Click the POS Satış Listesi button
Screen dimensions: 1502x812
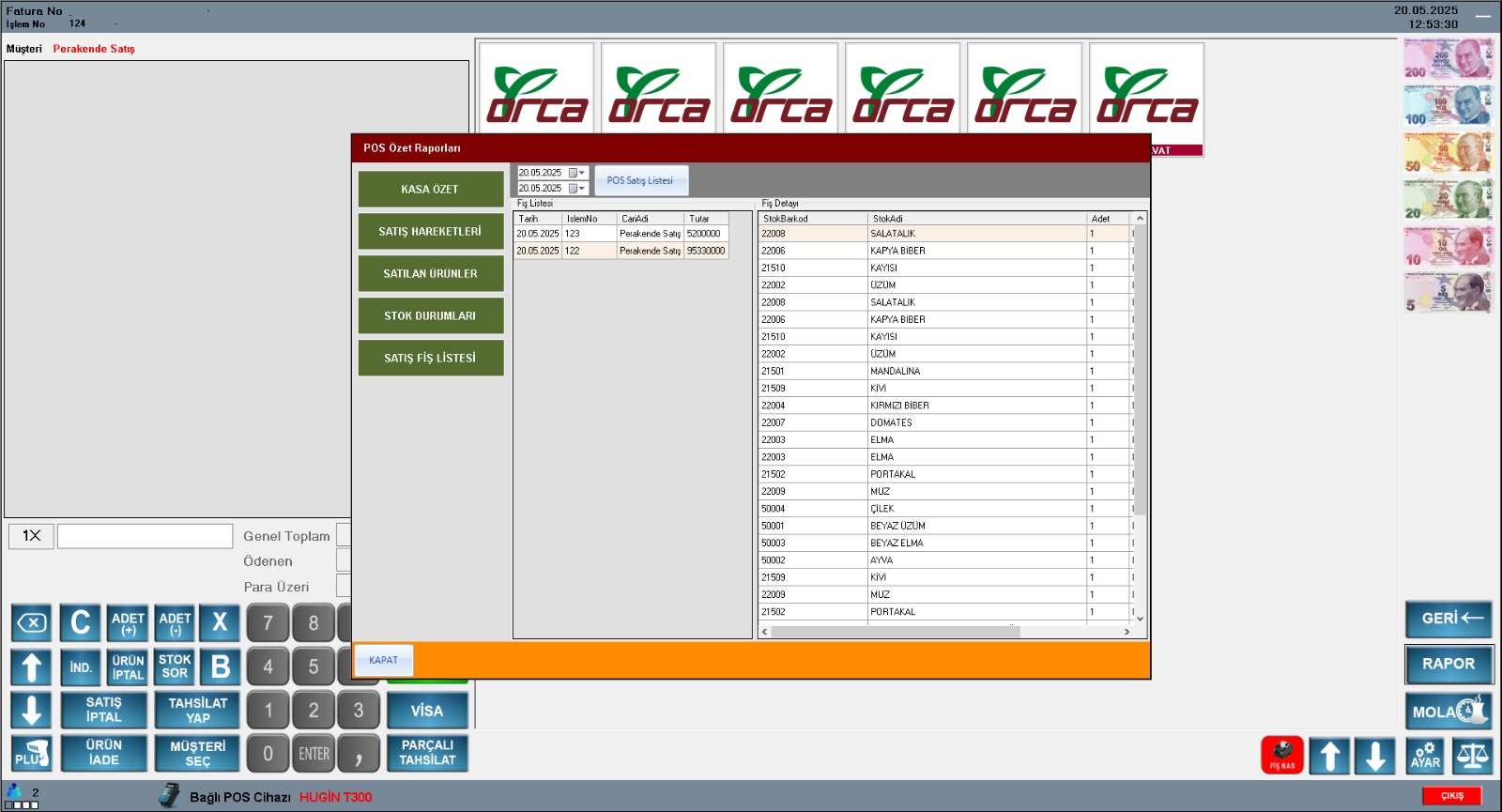pos(640,180)
